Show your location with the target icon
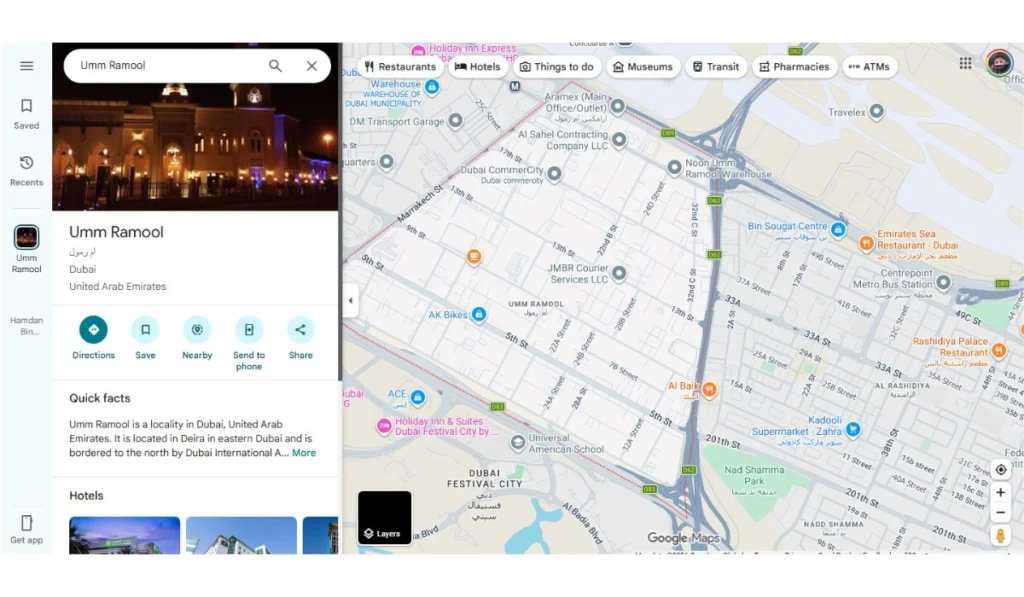Viewport: 1024px width, 597px height. (1000, 470)
